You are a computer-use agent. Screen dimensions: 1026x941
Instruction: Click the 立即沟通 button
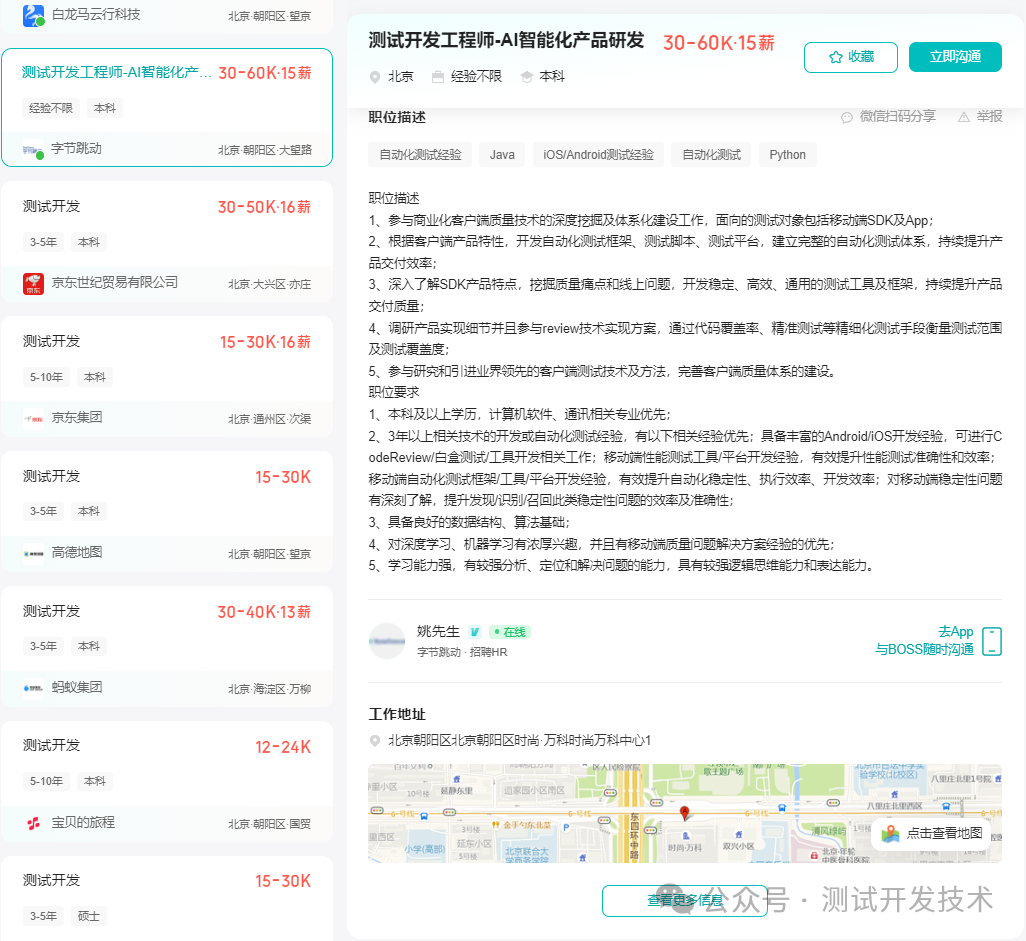[955, 57]
